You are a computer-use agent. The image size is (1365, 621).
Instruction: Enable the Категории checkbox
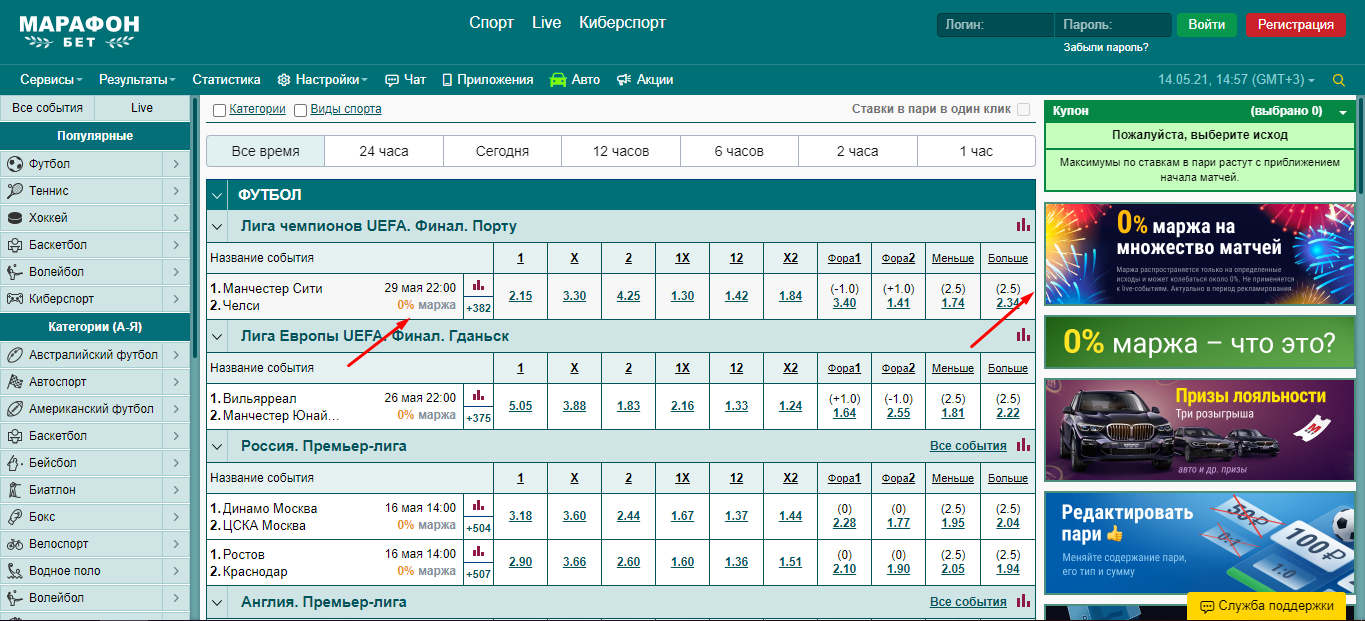point(219,110)
